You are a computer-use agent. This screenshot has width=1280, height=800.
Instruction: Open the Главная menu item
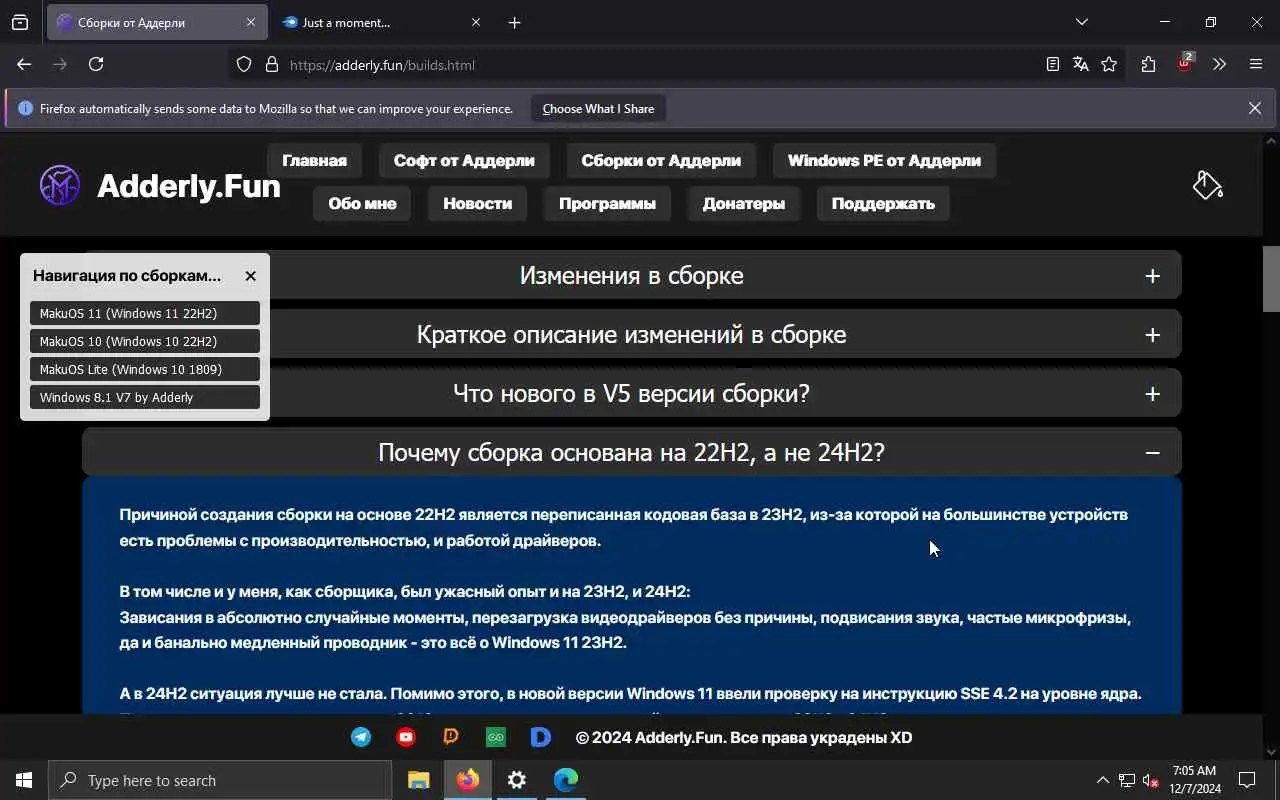pyautogui.click(x=314, y=160)
